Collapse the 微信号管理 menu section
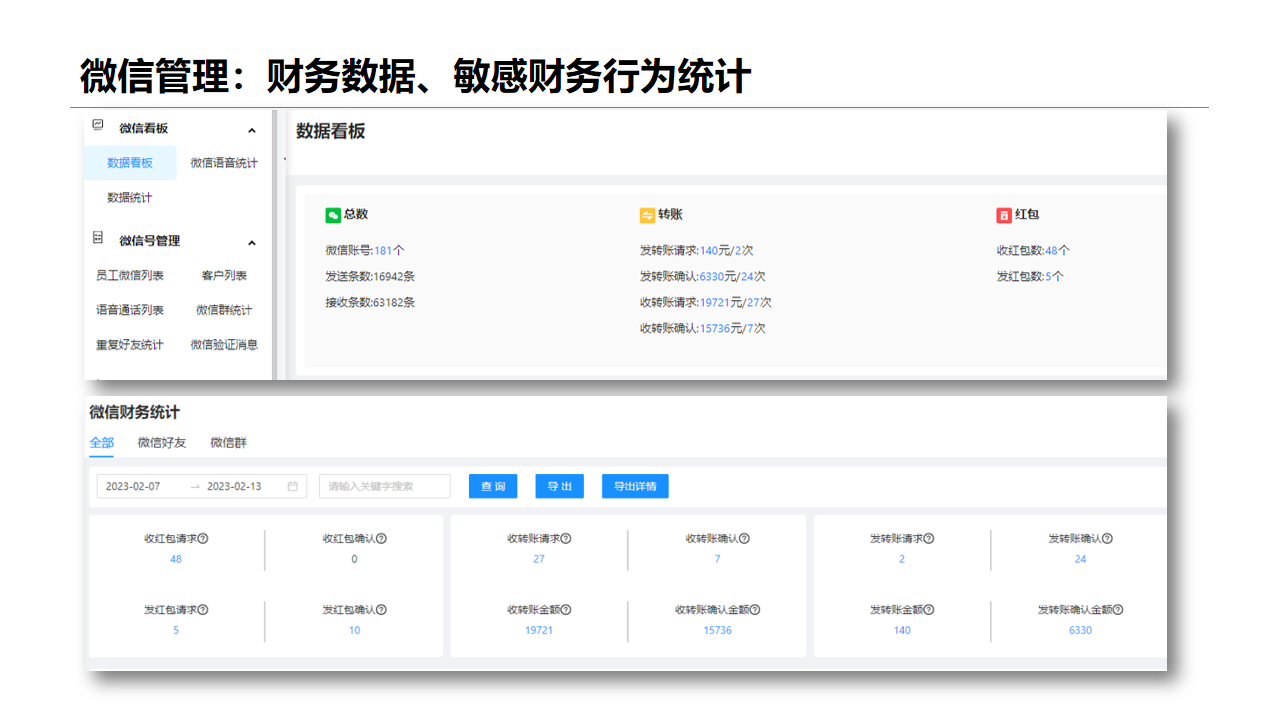 252,243
